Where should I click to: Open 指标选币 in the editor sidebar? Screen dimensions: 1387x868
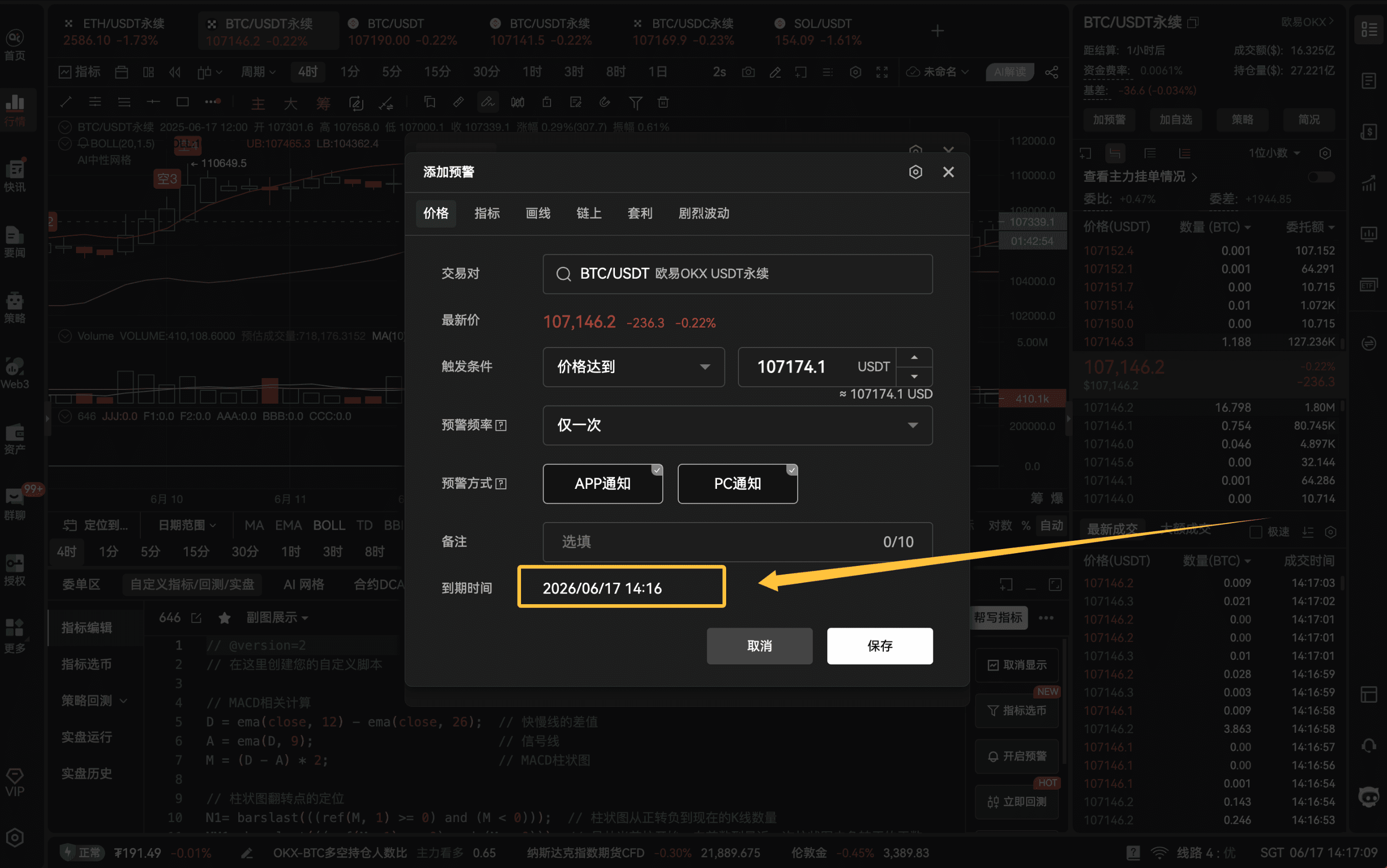(x=86, y=664)
